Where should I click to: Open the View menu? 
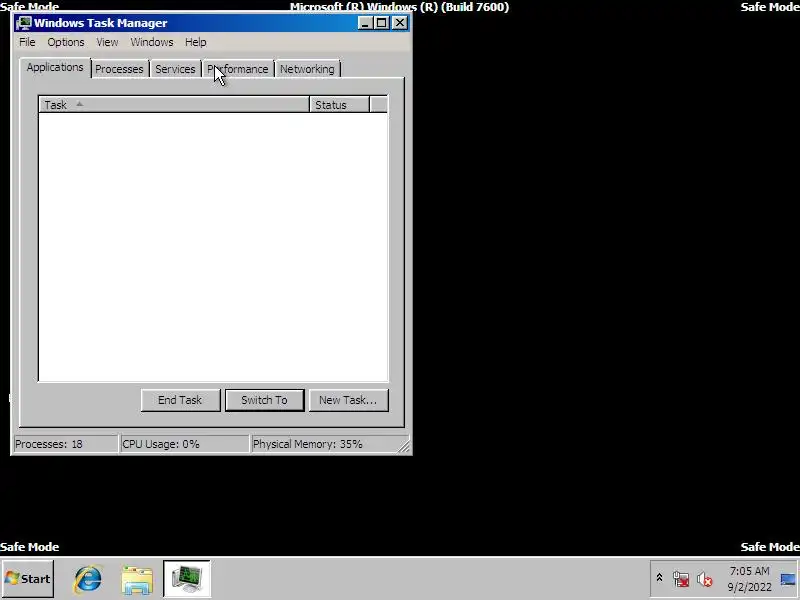[107, 42]
